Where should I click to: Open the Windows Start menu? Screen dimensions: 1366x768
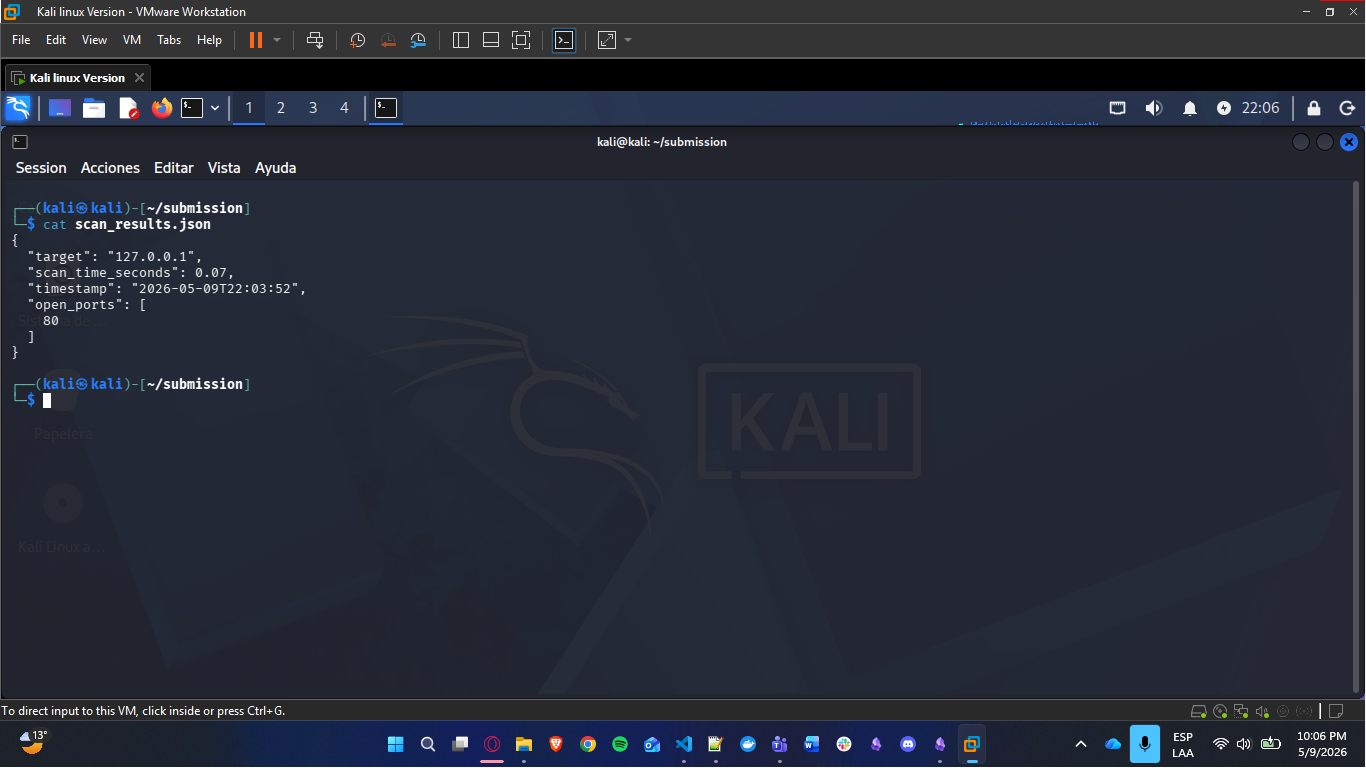click(395, 744)
